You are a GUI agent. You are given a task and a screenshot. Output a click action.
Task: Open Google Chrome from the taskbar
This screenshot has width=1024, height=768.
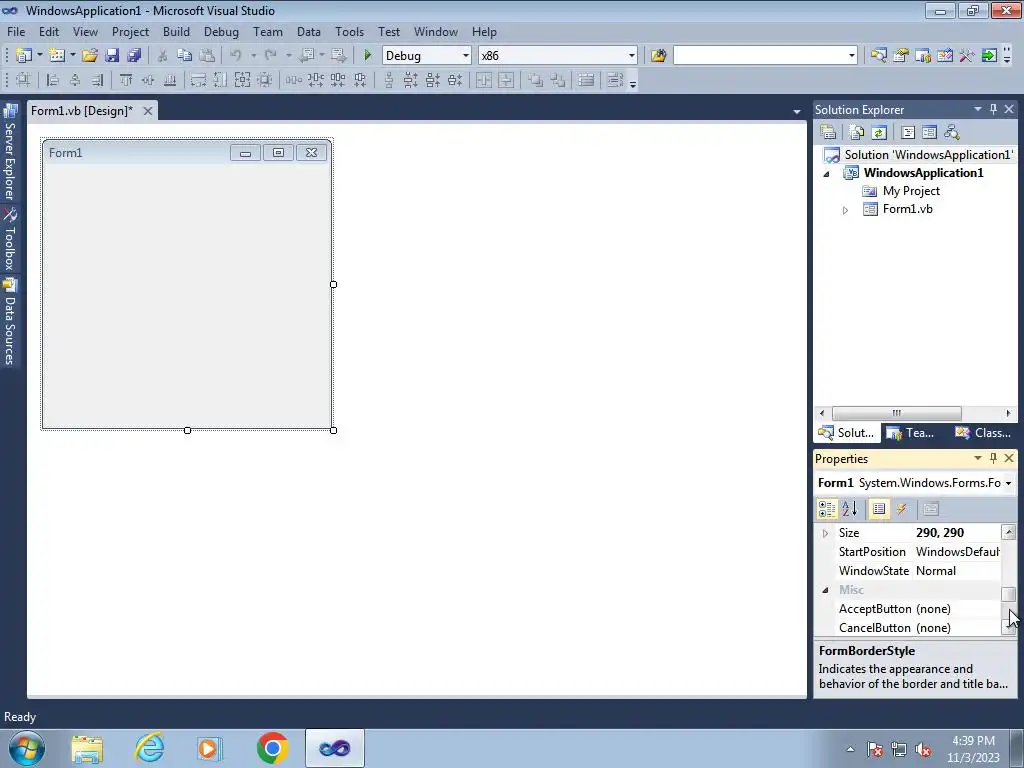coord(272,748)
